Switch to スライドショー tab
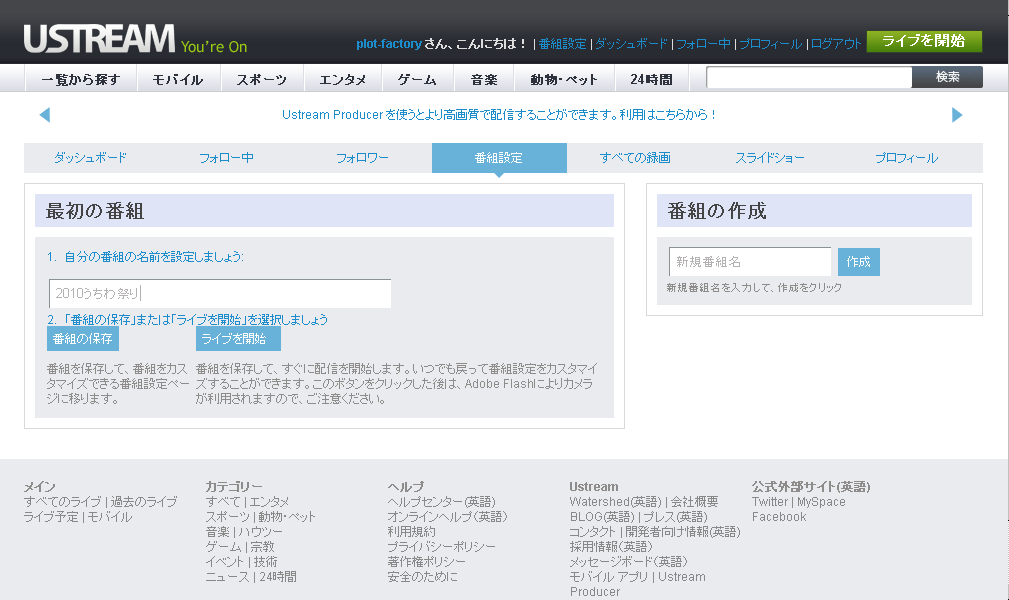This screenshot has width=1009, height=600. [770, 158]
